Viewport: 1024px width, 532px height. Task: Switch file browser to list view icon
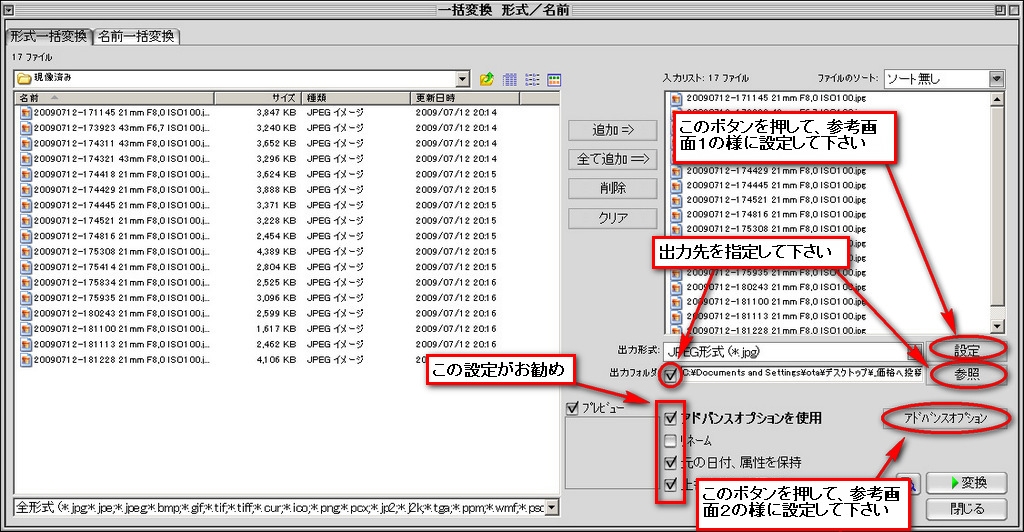[x=532, y=80]
